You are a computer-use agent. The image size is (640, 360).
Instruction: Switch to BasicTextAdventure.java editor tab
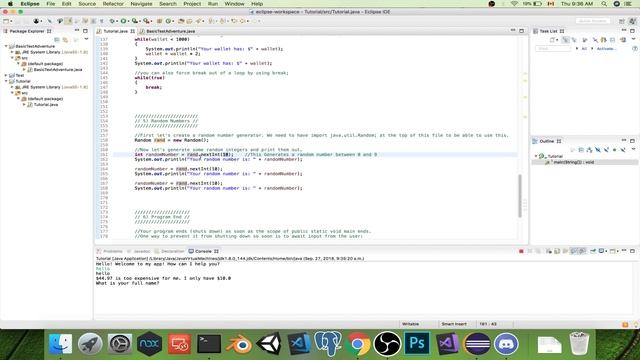(170, 31)
